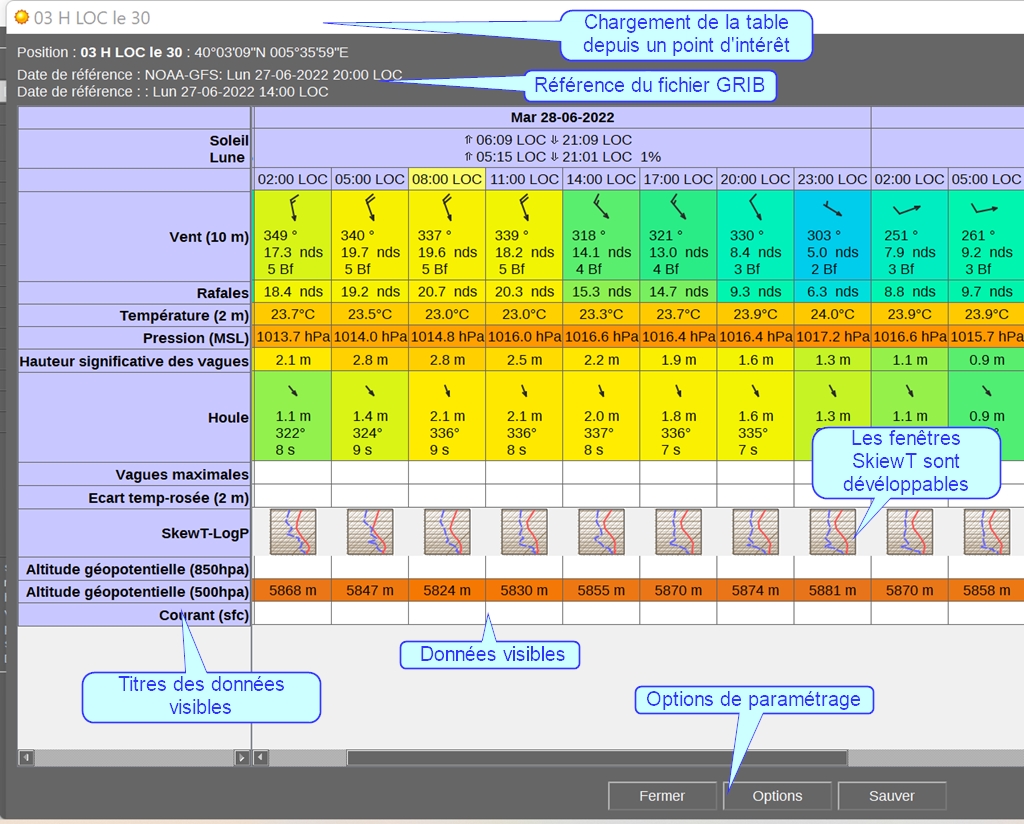Click the Sauver button

(x=892, y=796)
